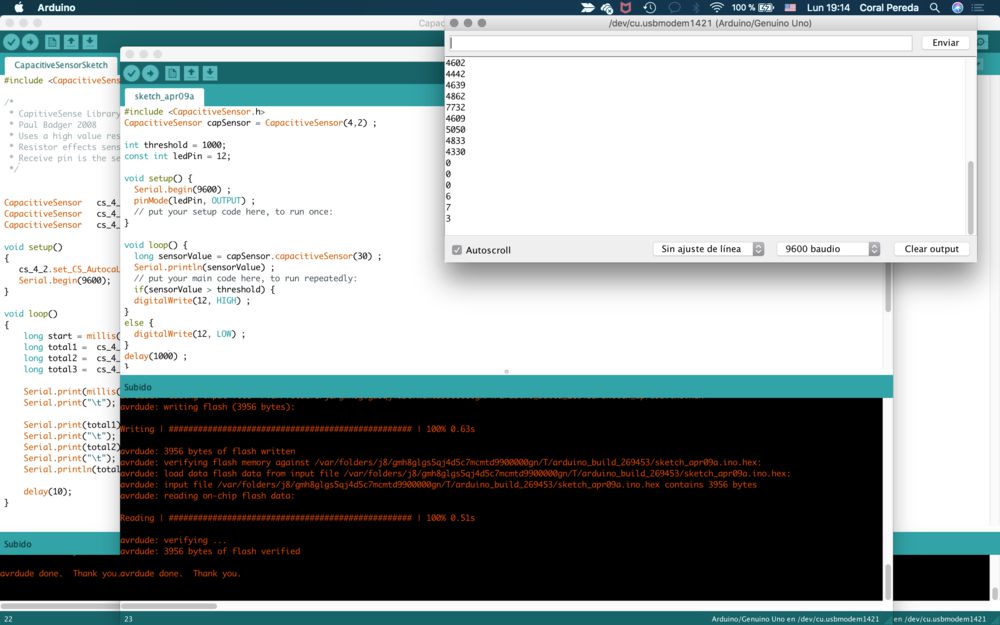
Task: Click the Subido status in CapacitiveSensorSketch window
Action: pyautogui.click(x=17, y=544)
